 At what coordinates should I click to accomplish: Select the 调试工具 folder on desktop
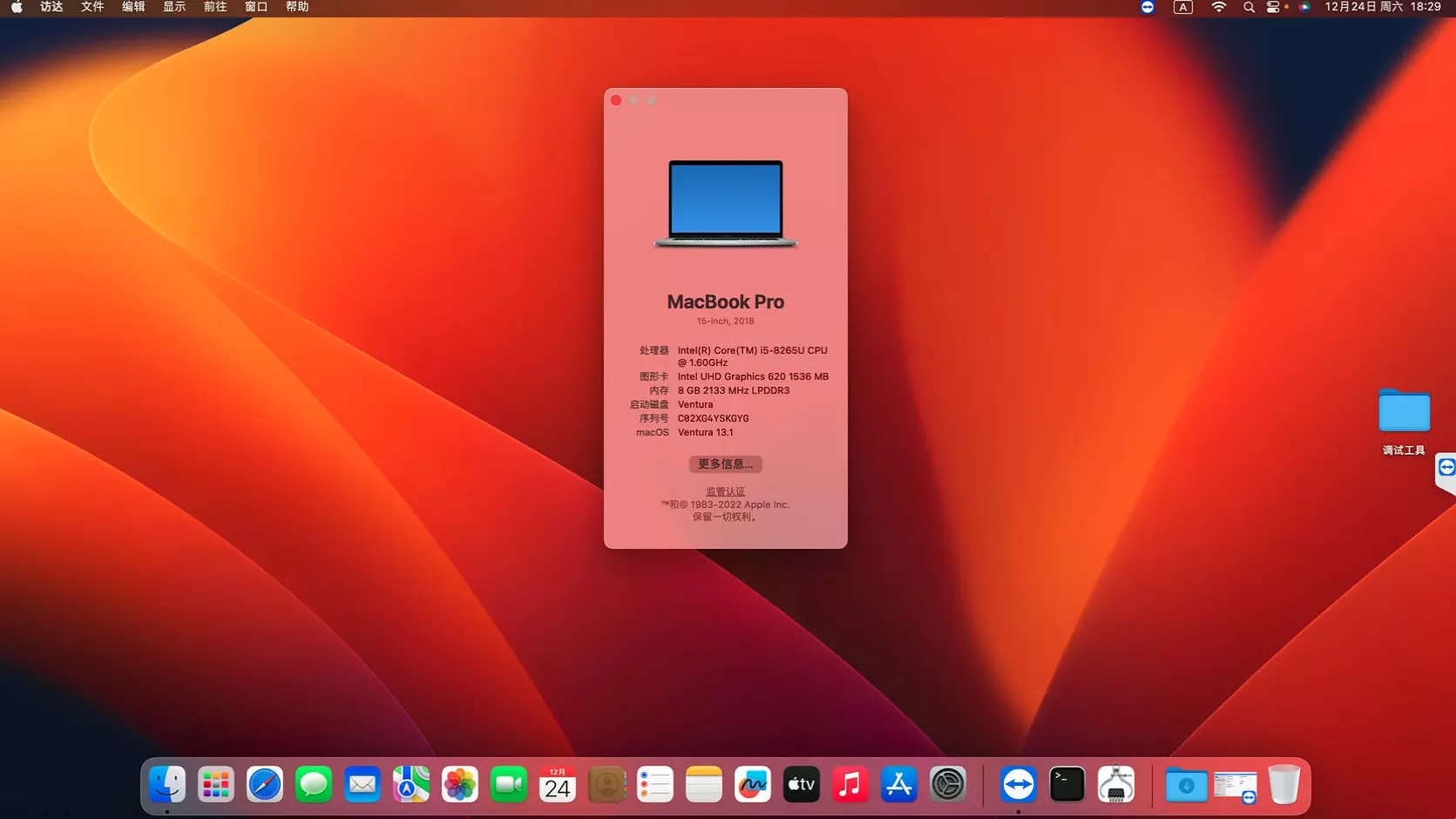tap(1404, 412)
